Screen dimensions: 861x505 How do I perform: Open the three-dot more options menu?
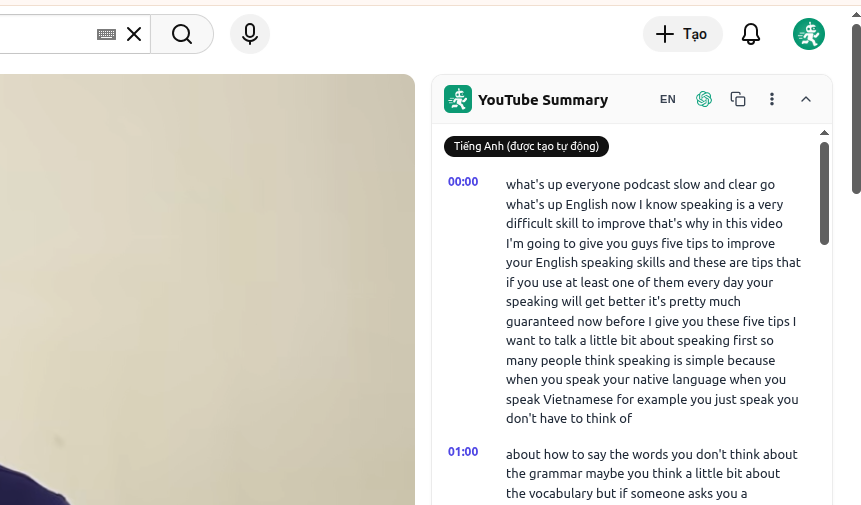pyautogui.click(x=772, y=99)
